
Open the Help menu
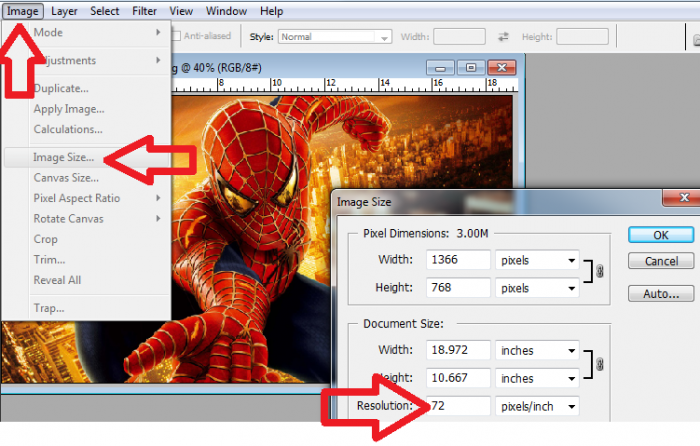click(271, 11)
